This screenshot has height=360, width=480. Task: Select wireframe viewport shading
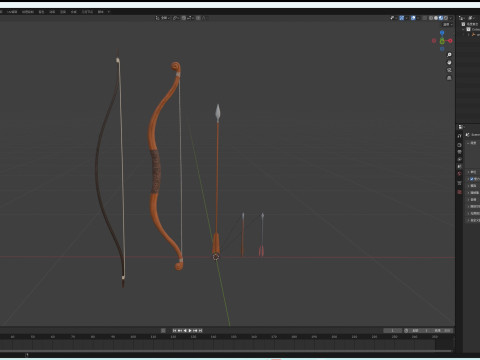(431, 18)
